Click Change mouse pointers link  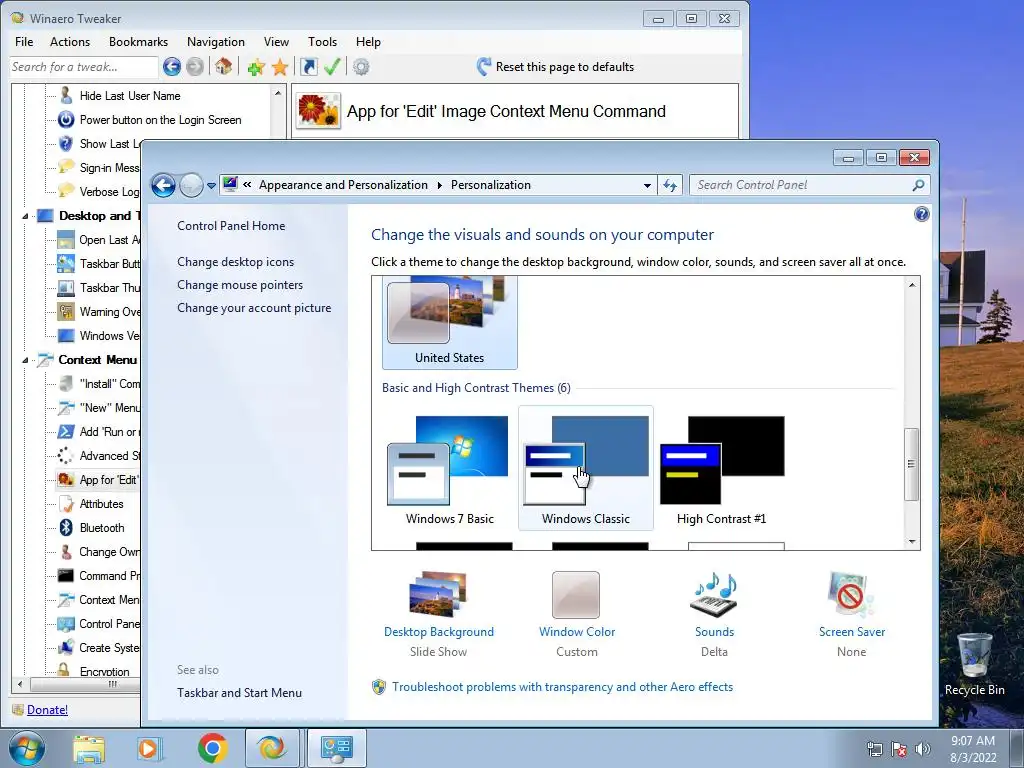pos(240,285)
